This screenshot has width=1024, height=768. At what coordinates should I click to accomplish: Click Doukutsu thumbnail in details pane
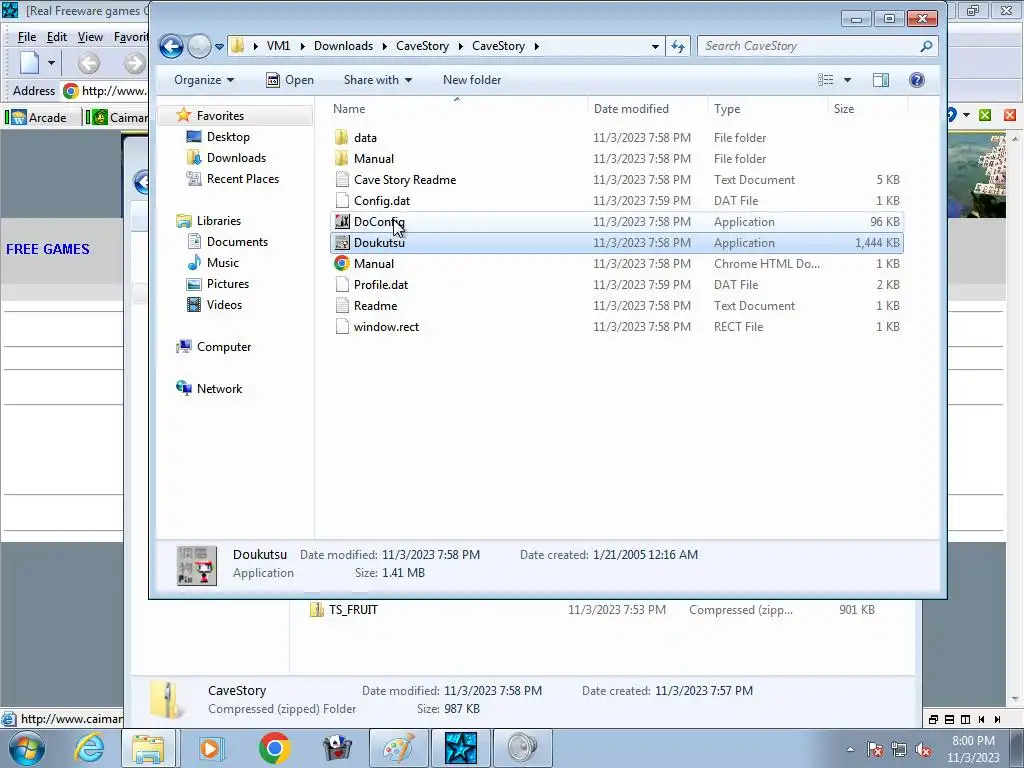(x=197, y=565)
